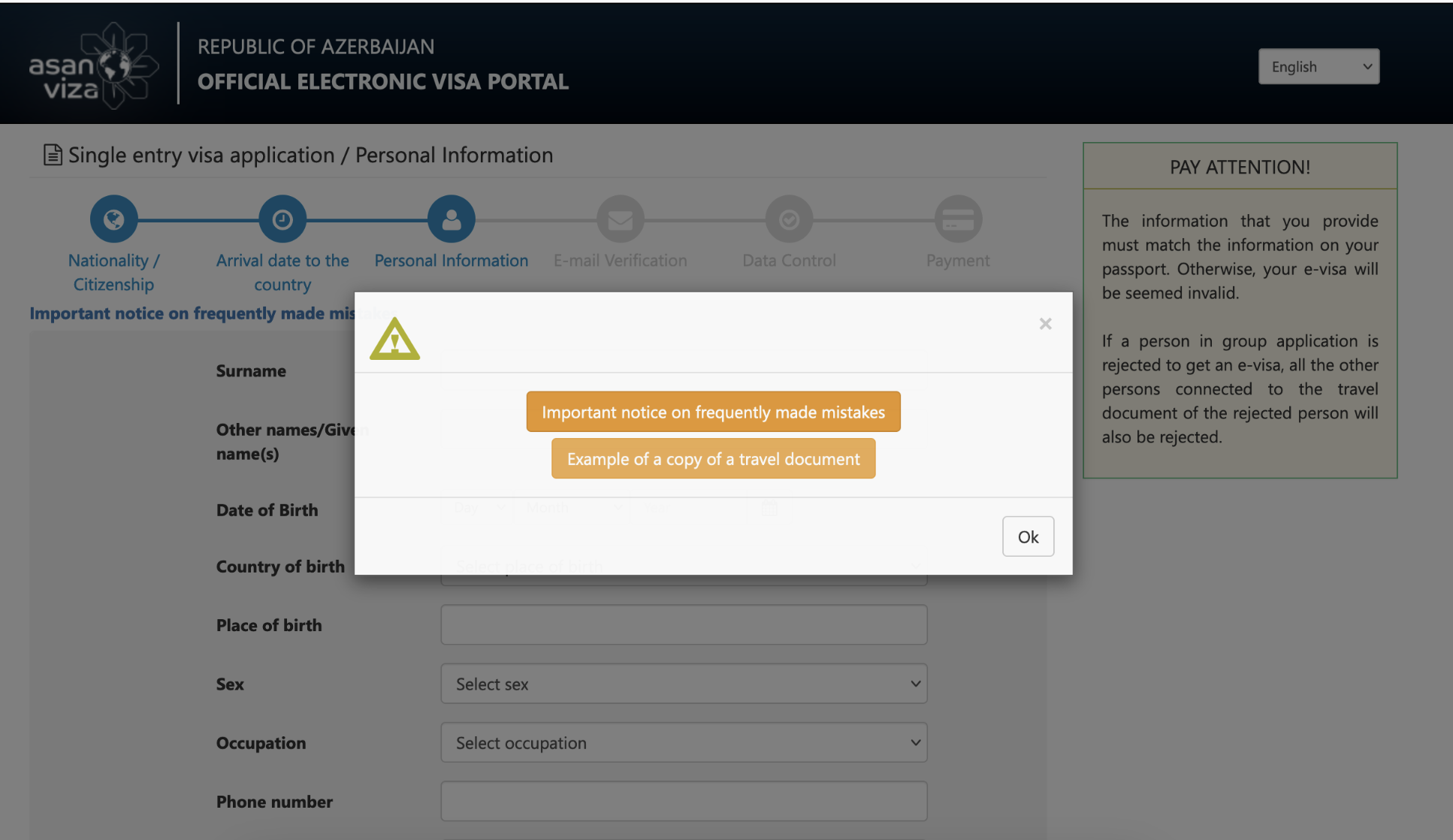
Task: Click the Payment card step icon
Action: click(958, 219)
